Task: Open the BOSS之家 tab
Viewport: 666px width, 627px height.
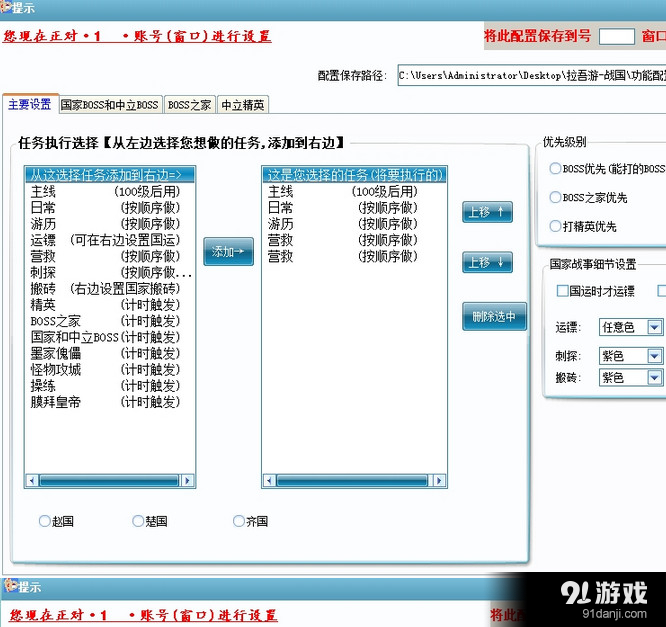Action: pyautogui.click(x=189, y=105)
